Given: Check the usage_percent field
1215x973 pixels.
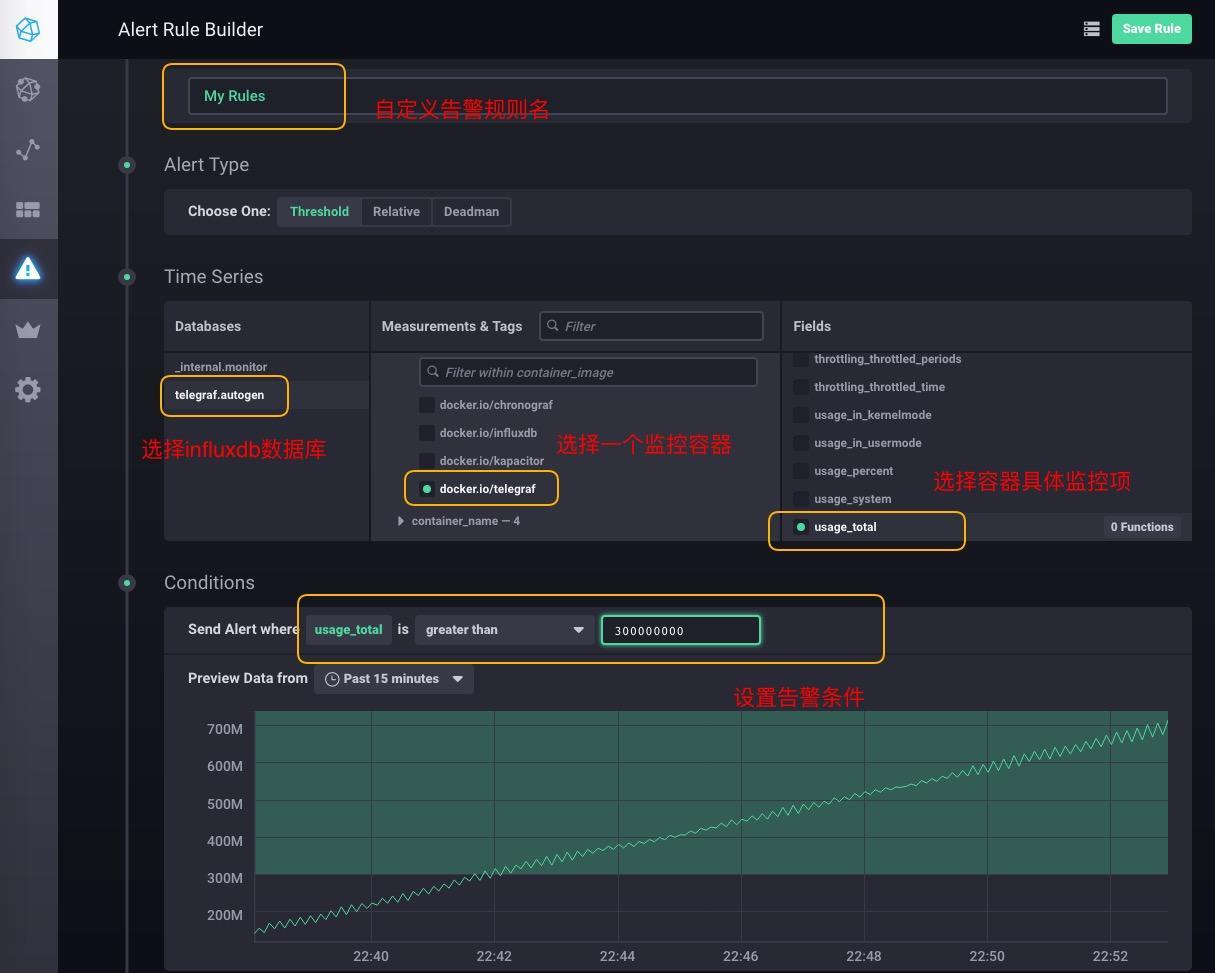Looking at the screenshot, I should [801, 471].
